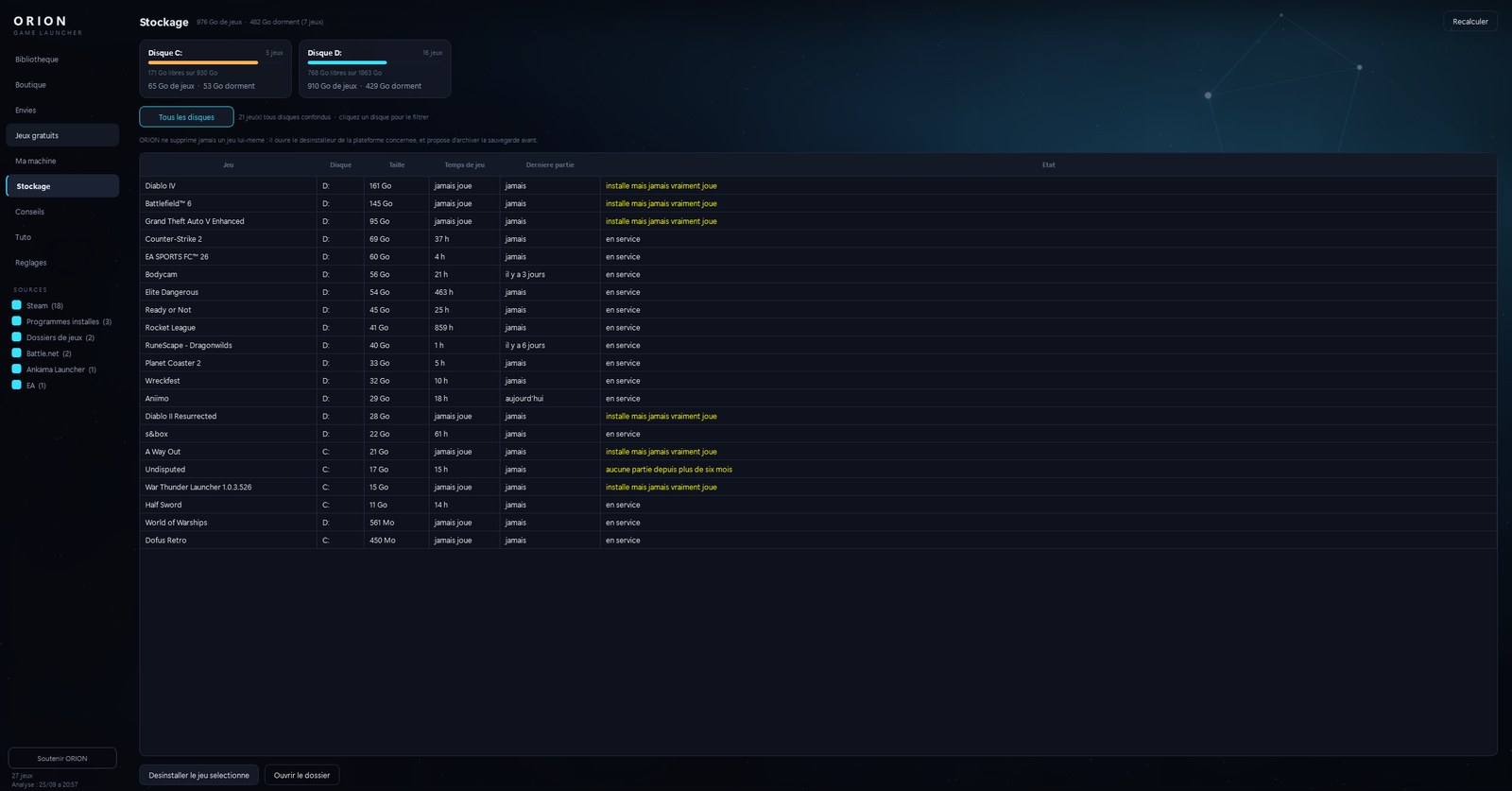Uncheck the EA source checkbox

16,386
